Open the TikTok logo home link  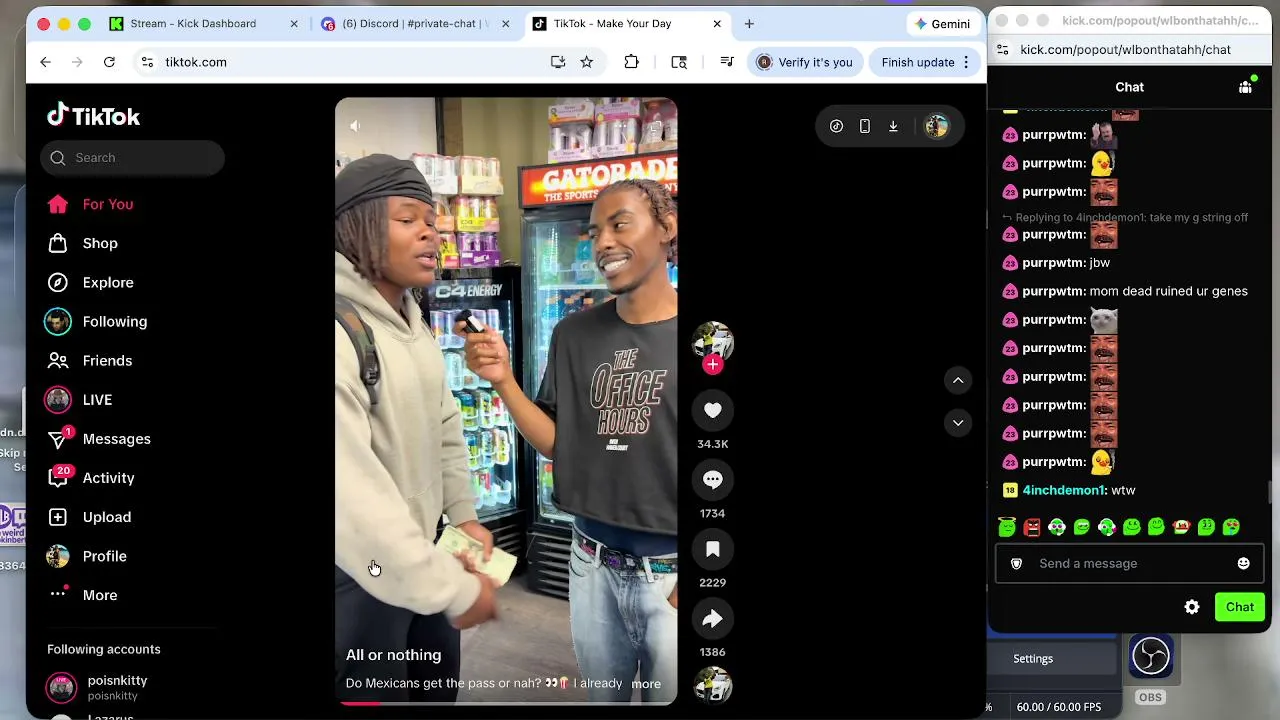[x=93, y=116]
